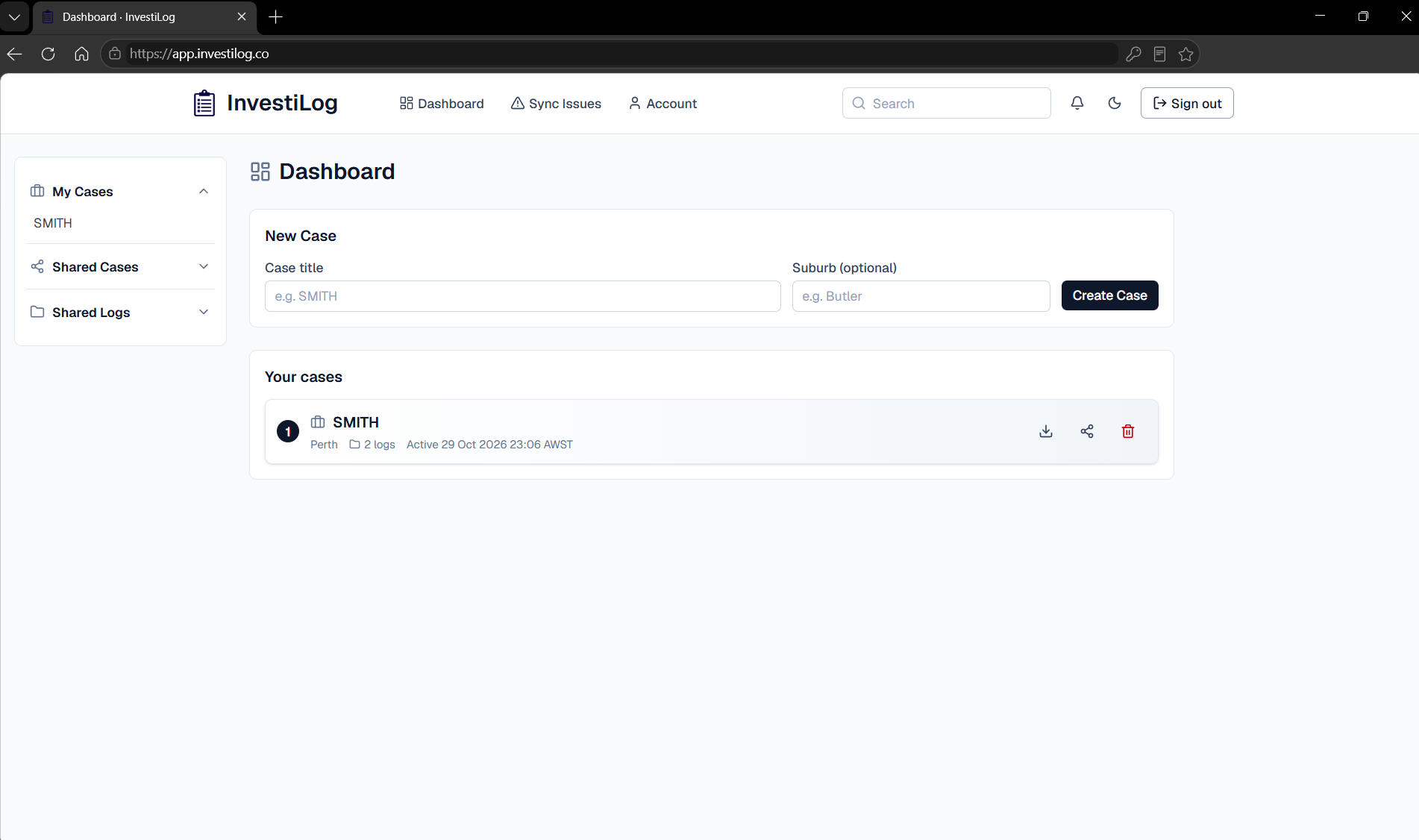Click the Shared Logs label in the sidebar
Screen dimensions: 1419x840
[91, 313]
